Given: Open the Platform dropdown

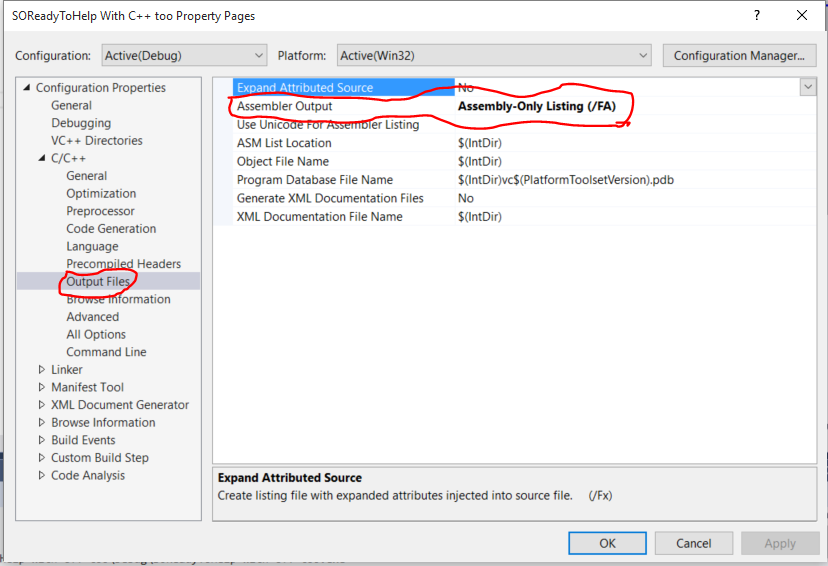Looking at the screenshot, I should pos(493,56).
